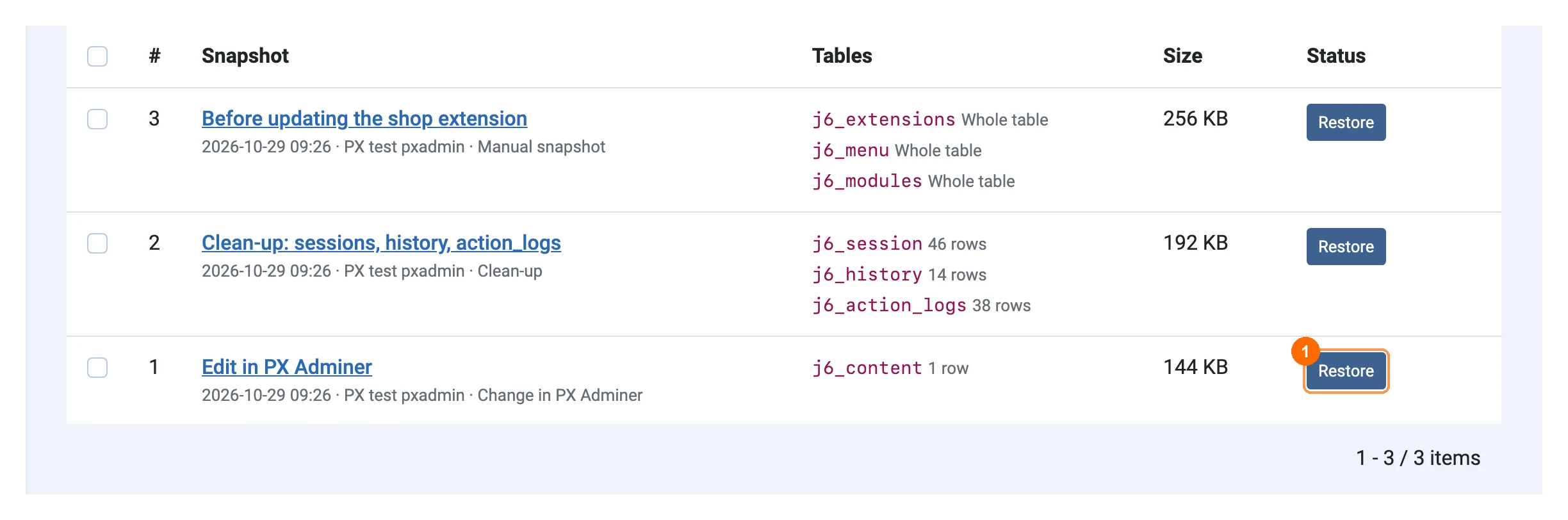Click the '38 rows' count text
Viewport: 1568px width, 520px height.
pyautogui.click(x=1001, y=305)
